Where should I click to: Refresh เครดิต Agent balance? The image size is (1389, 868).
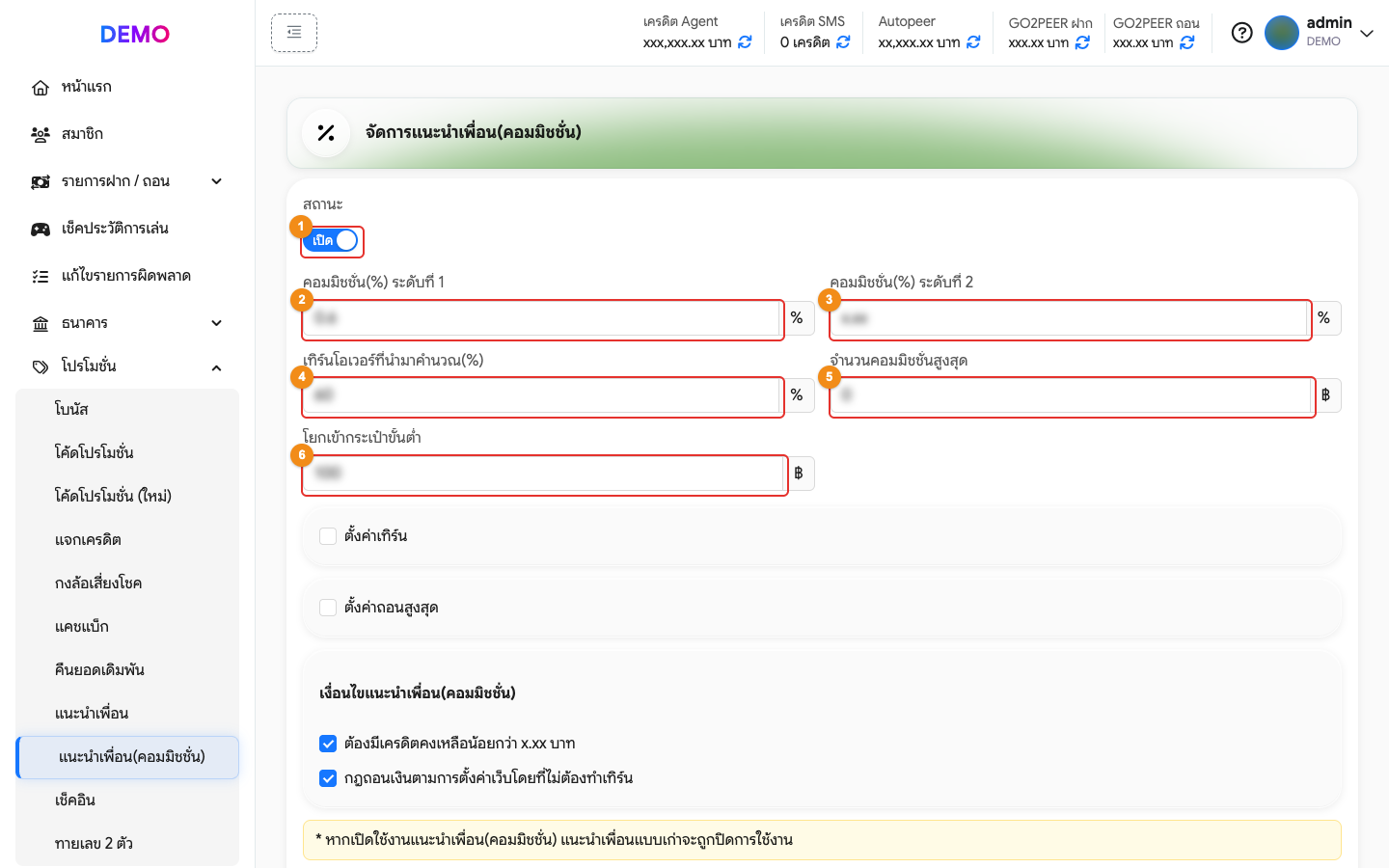pyautogui.click(x=745, y=42)
